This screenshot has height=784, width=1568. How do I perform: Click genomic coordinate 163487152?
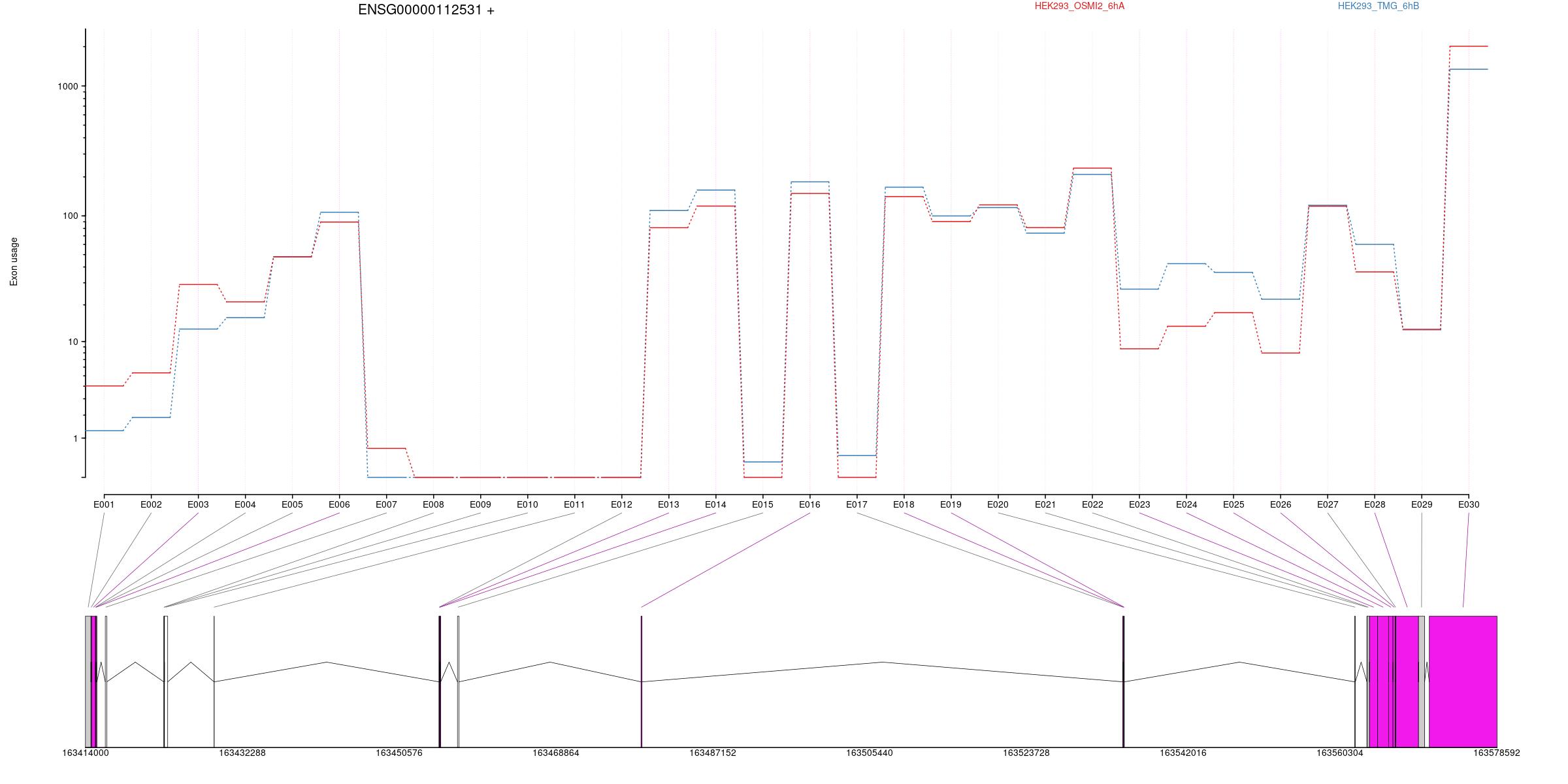pos(713,753)
